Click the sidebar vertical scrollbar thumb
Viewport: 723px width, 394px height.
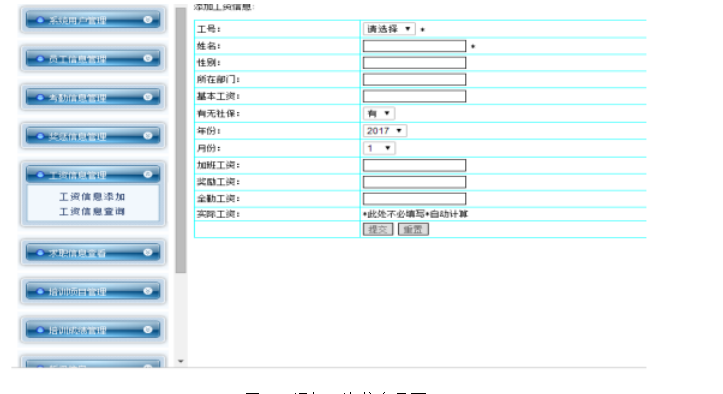(x=181, y=140)
